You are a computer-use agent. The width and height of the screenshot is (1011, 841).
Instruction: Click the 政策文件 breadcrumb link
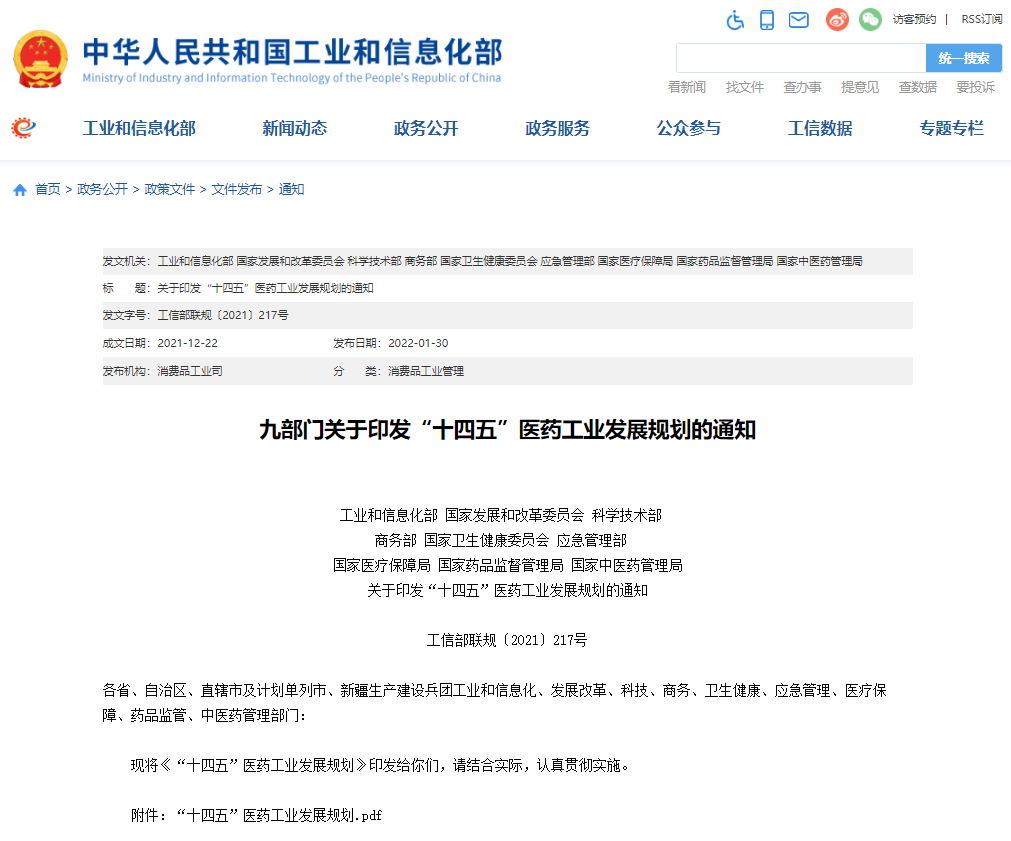[170, 189]
